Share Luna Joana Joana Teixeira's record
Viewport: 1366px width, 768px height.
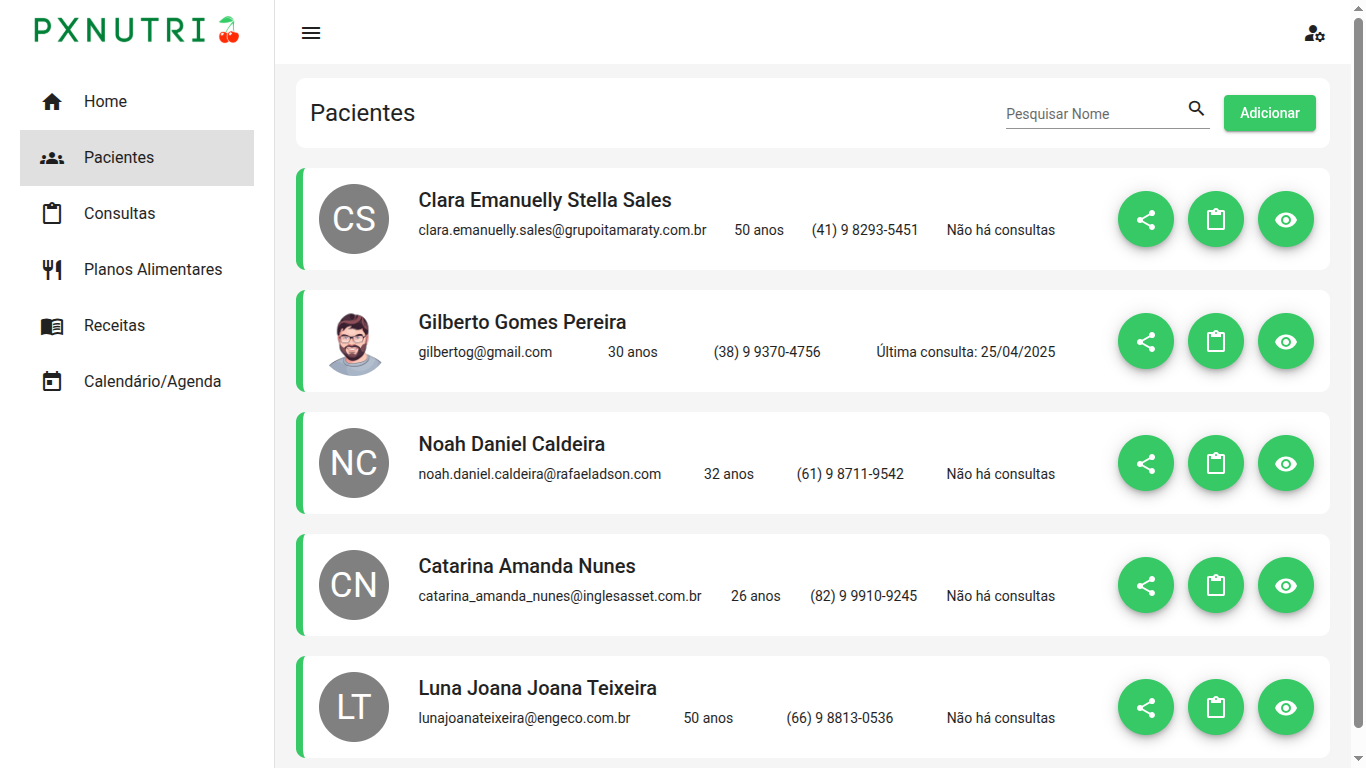click(1146, 707)
